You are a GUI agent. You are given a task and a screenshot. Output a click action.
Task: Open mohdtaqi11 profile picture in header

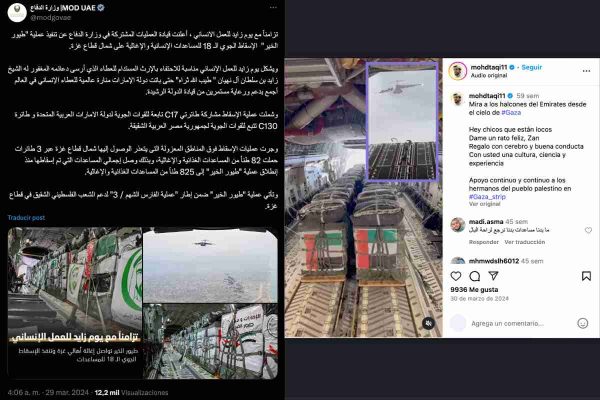click(458, 71)
